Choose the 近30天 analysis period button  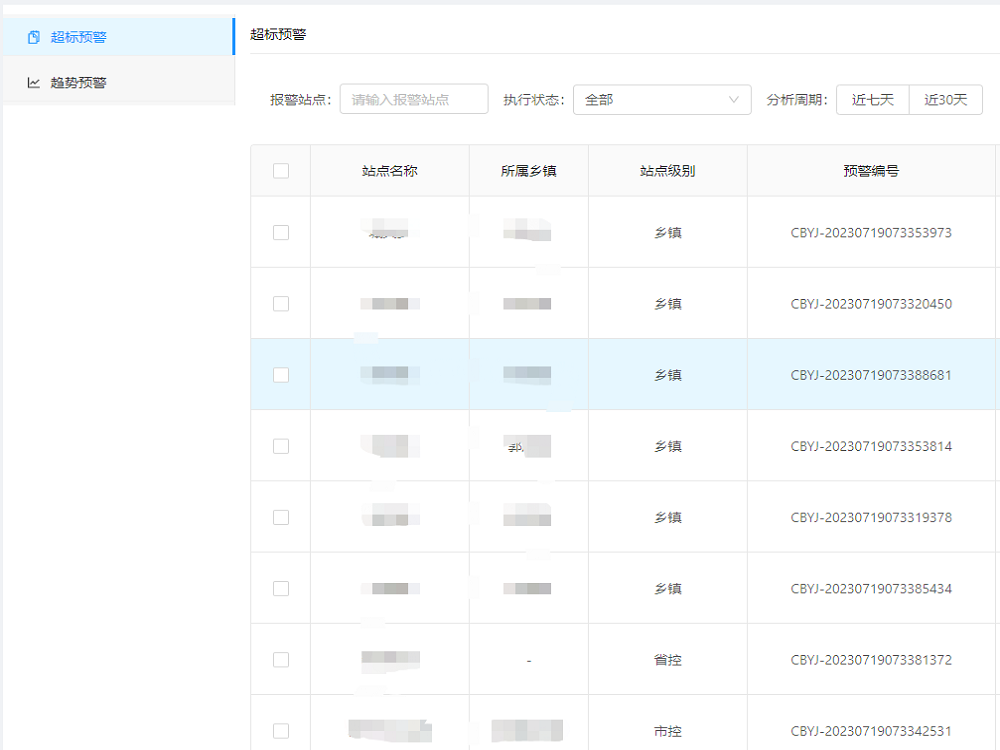945,100
